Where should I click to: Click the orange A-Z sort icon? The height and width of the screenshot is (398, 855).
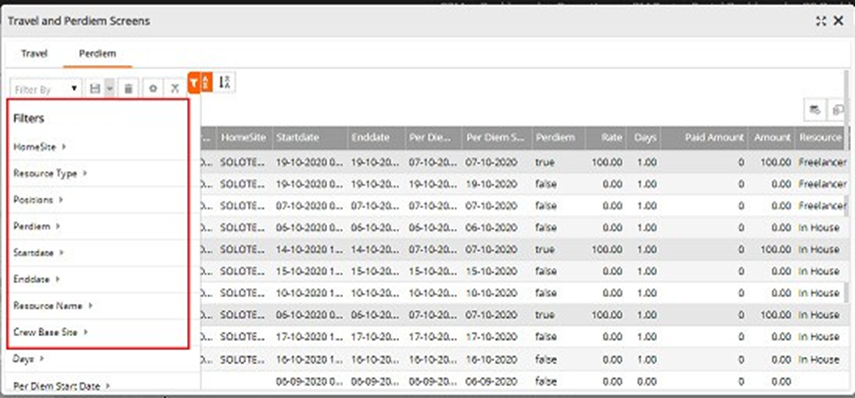click(x=206, y=83)
